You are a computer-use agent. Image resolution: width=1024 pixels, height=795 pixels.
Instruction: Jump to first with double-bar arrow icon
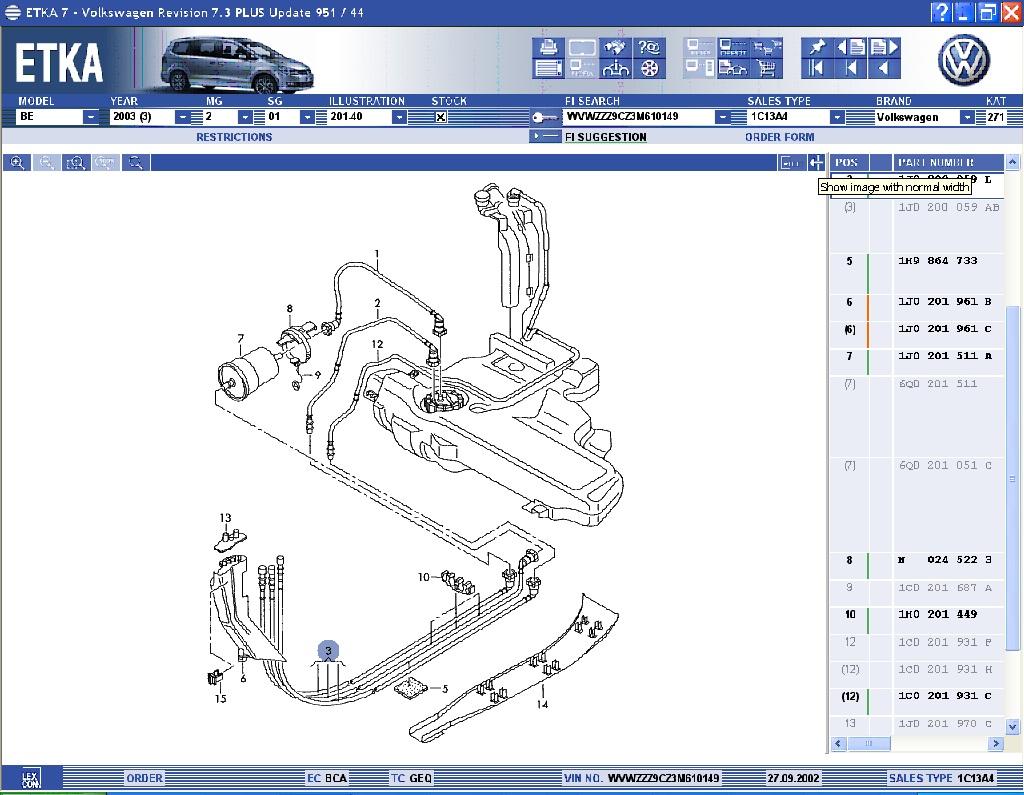(x=817, y=69)
